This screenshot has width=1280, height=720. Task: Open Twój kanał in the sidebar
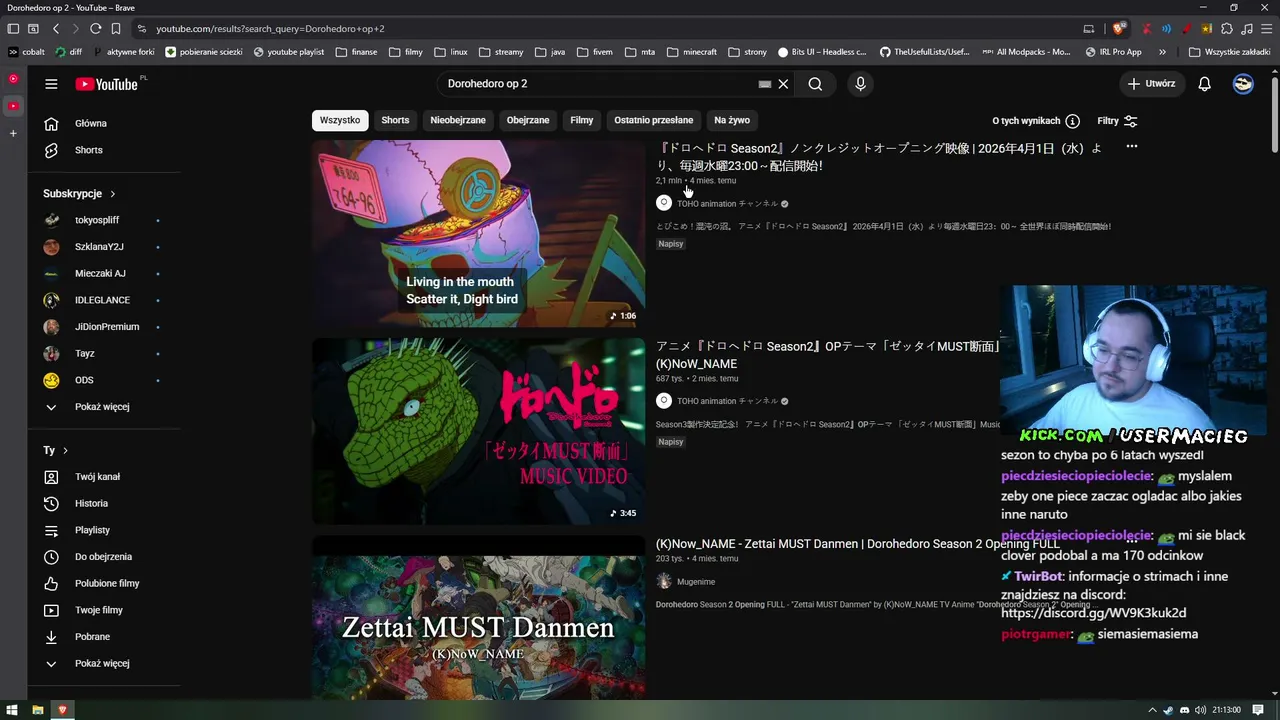tap(104, 477)
